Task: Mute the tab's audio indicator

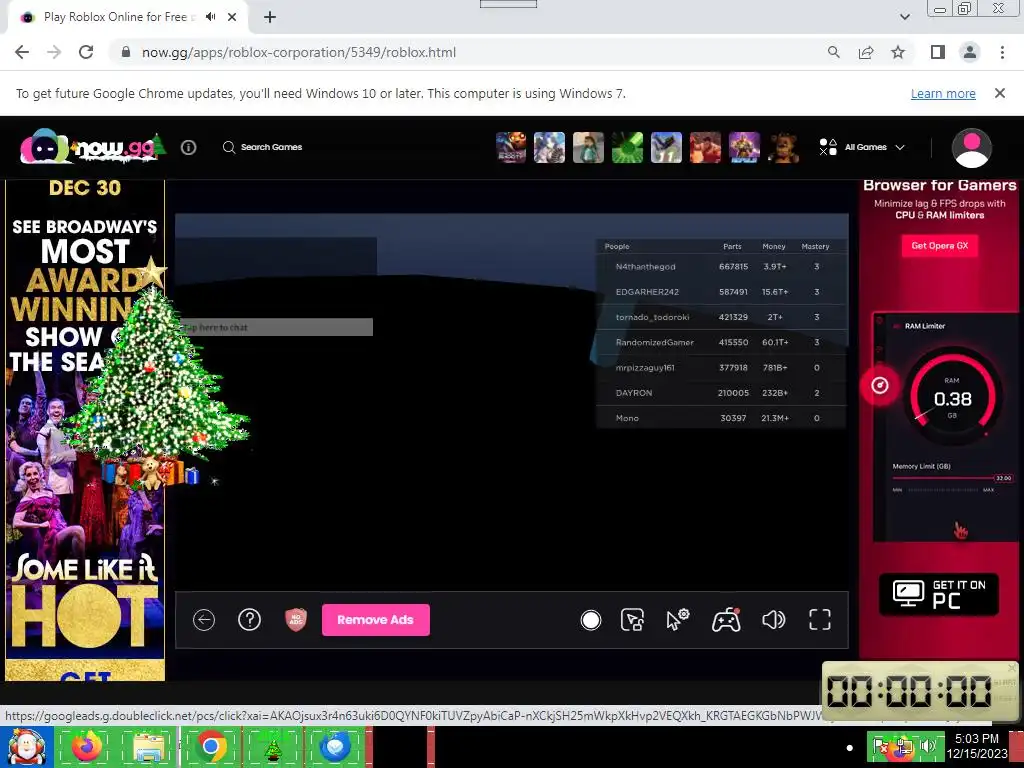Action: (210, 17)
